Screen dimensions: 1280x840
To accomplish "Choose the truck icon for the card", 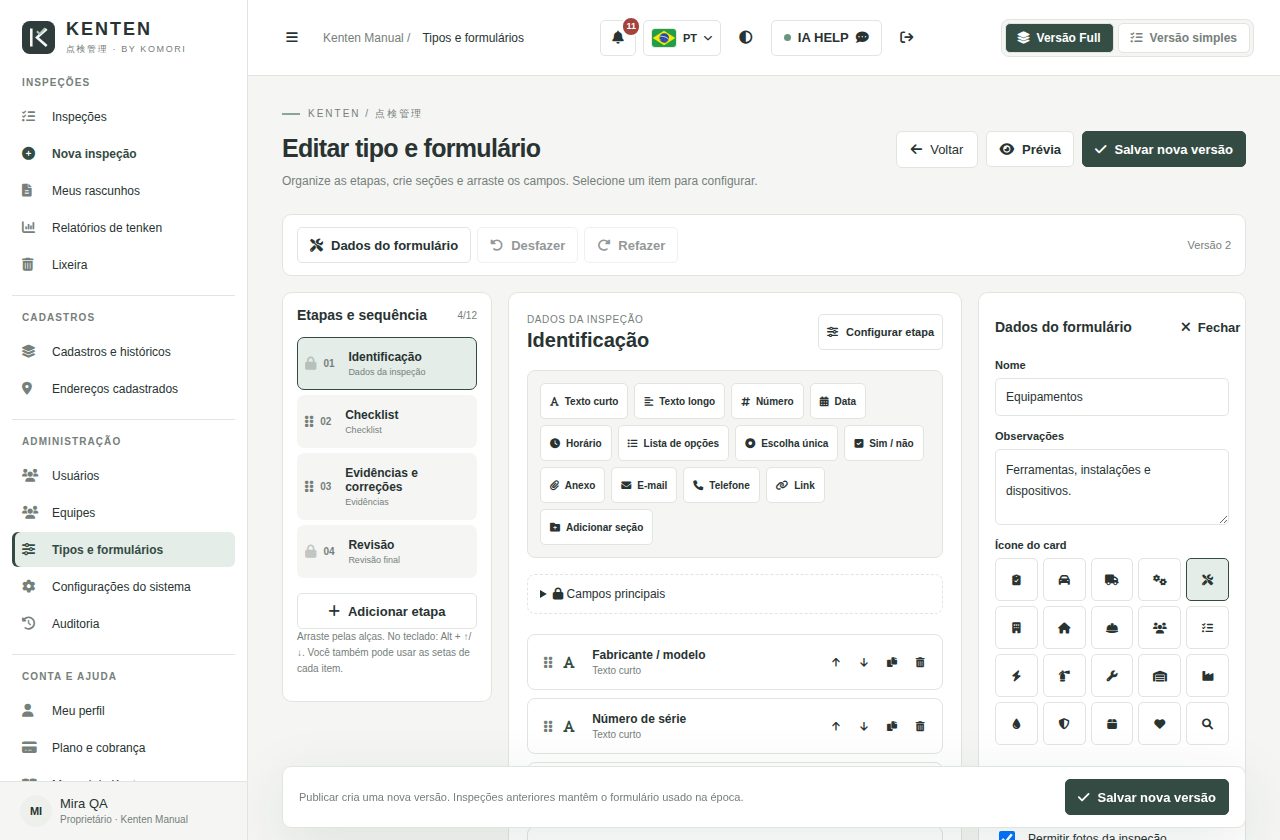I will click(1112, 579).
